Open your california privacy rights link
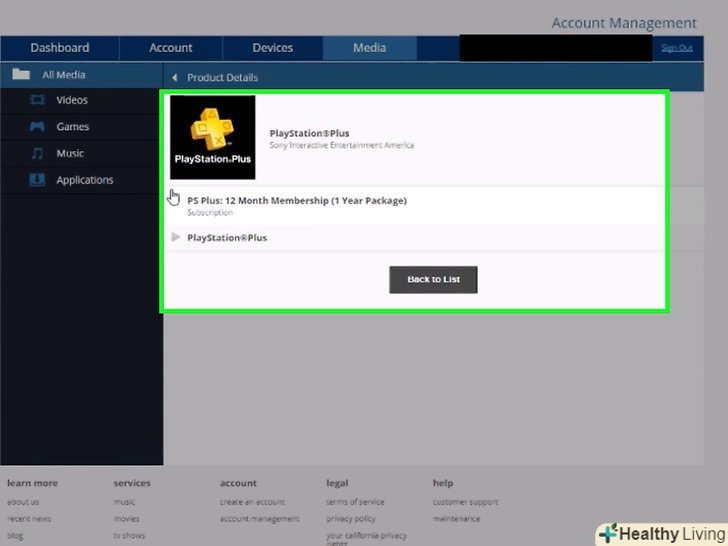Viewport: 728px width, 546px height. [366, 539]
